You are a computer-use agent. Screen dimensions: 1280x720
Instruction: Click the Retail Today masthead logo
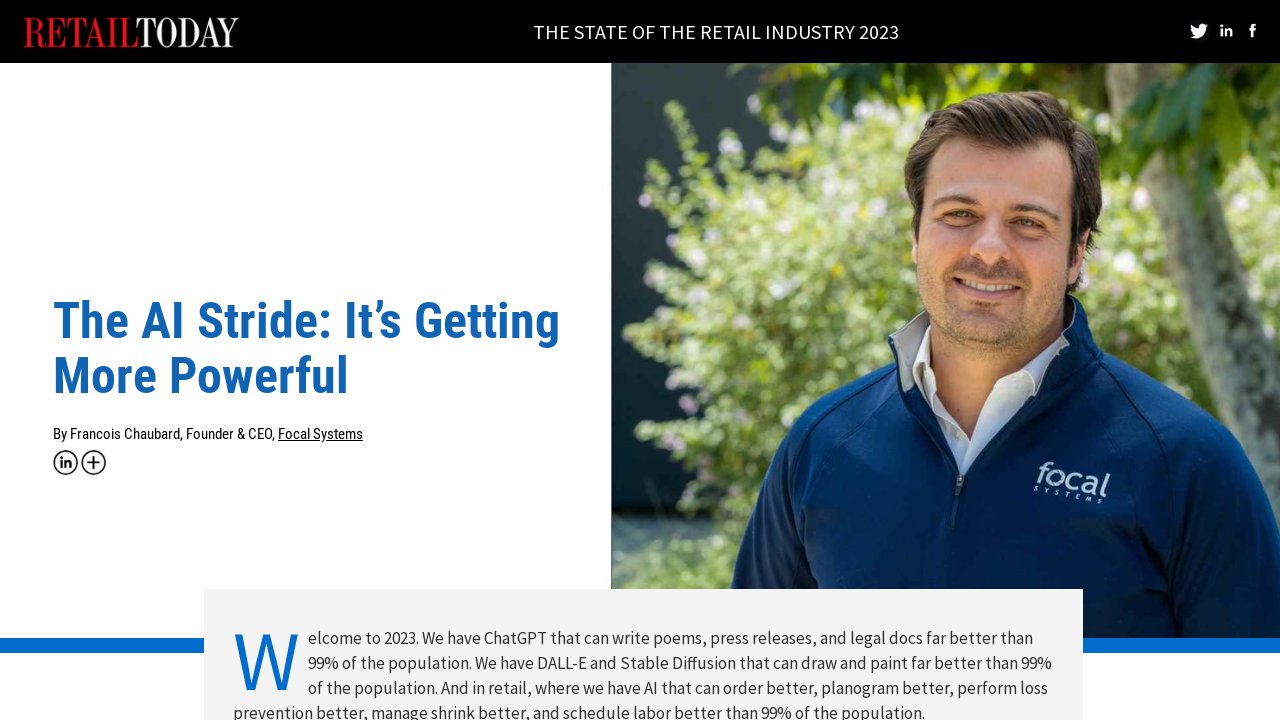[131, 31]
